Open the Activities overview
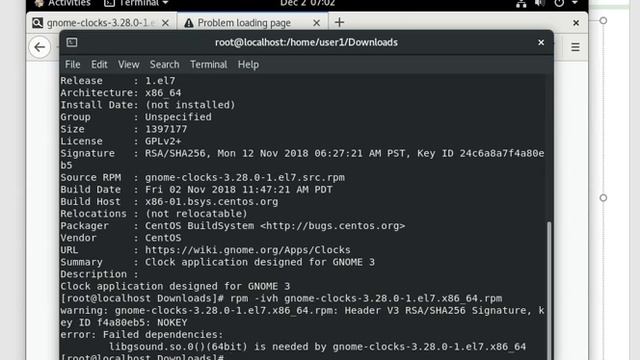The height and width of the screenshot is (360, 640). click(x=62, y=3)
